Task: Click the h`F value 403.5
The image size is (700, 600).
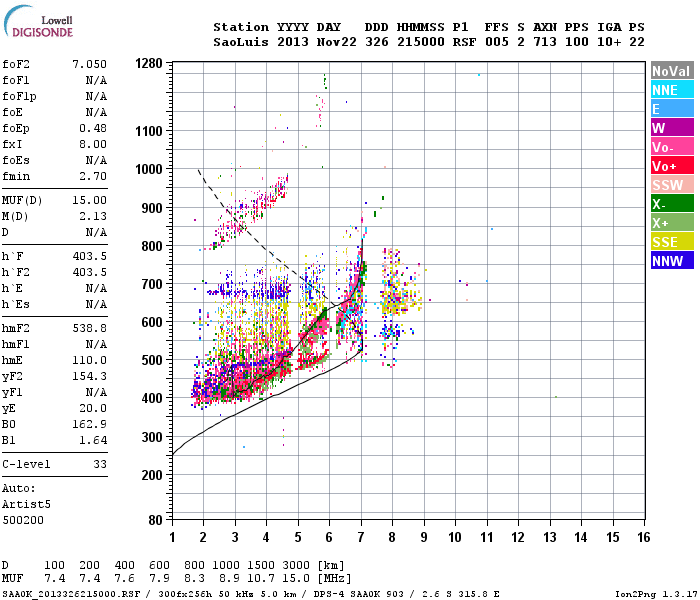Action: click(90, 256)
